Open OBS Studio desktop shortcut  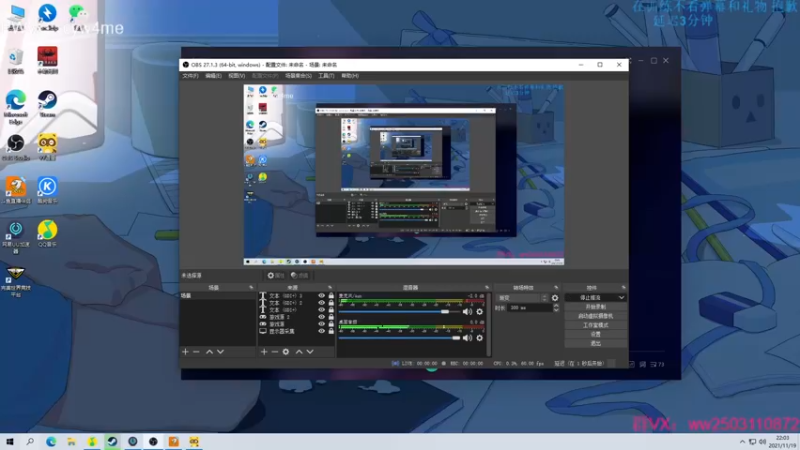[x=15, y=147]
